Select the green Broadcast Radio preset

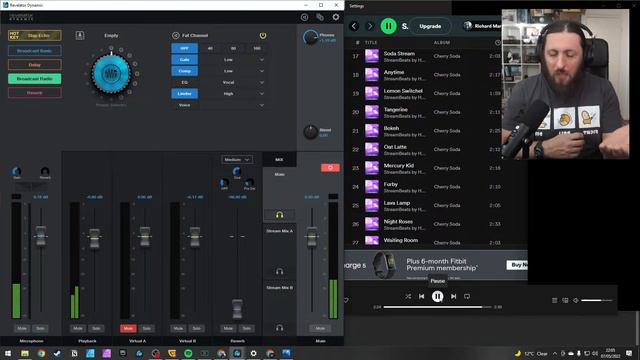(35, 78)
